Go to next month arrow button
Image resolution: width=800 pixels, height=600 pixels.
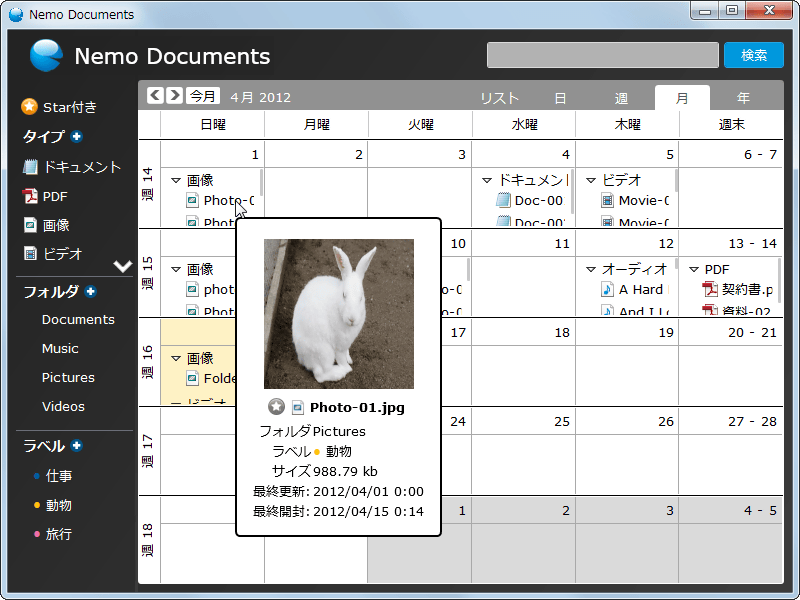pos(174,95)
